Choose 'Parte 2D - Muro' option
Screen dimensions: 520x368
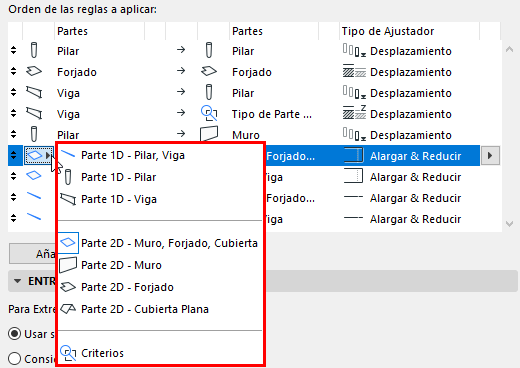coord(160,265)
